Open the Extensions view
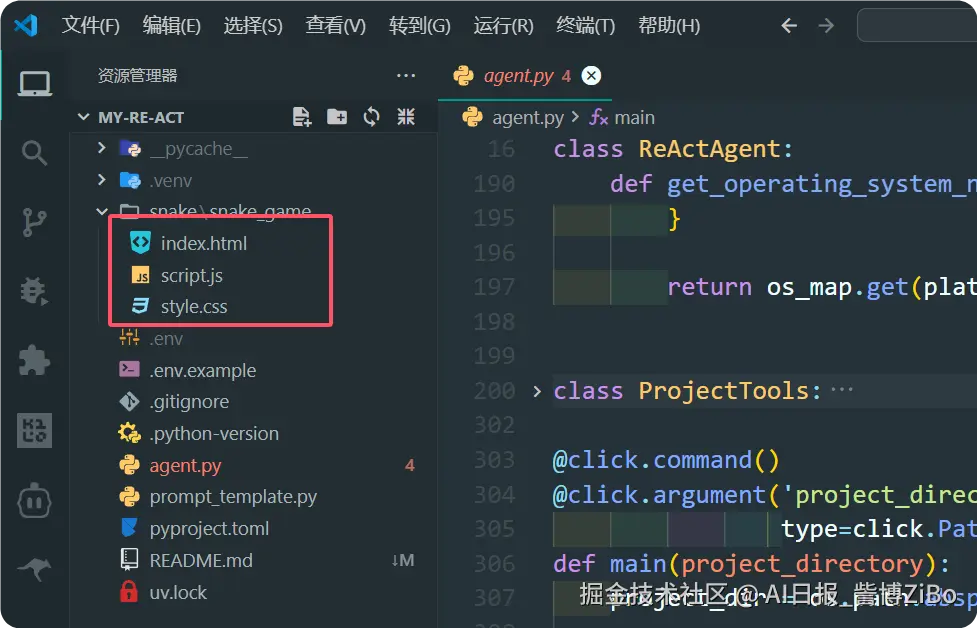 click(34, 360)
